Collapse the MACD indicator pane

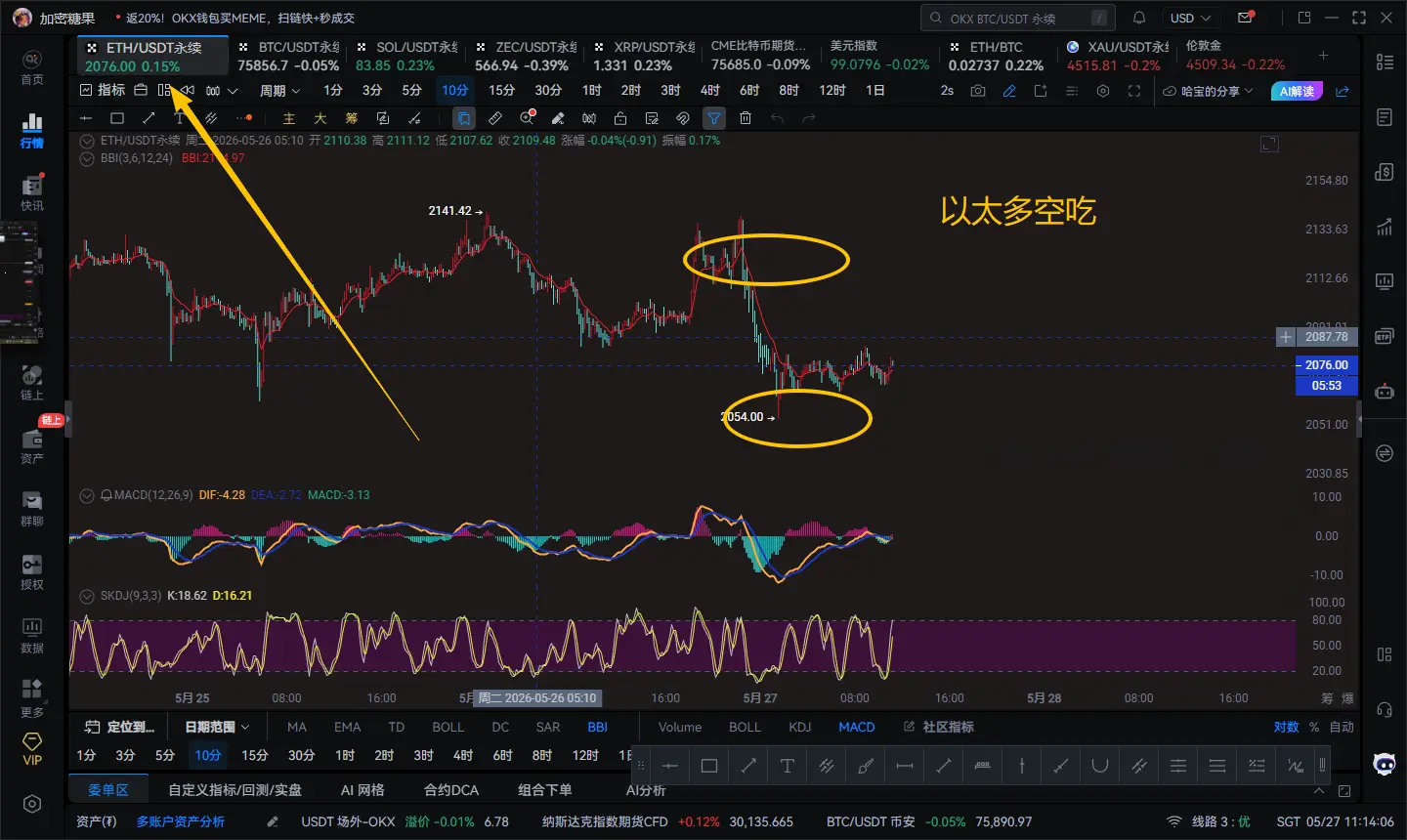[x=87, y=495]
